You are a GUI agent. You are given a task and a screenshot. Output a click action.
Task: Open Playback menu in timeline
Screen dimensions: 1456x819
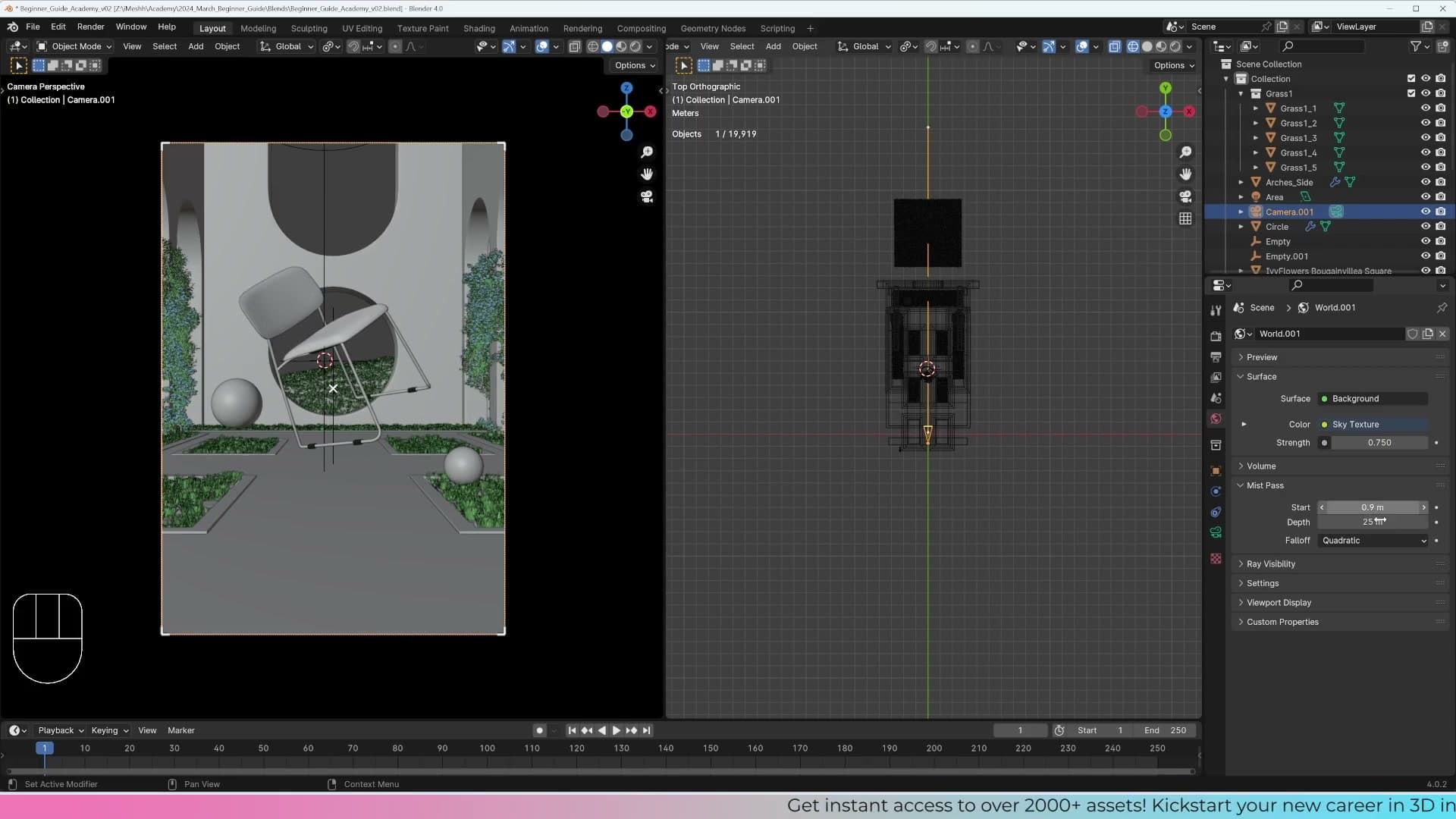pyautogui.click(x=61, y=730)
